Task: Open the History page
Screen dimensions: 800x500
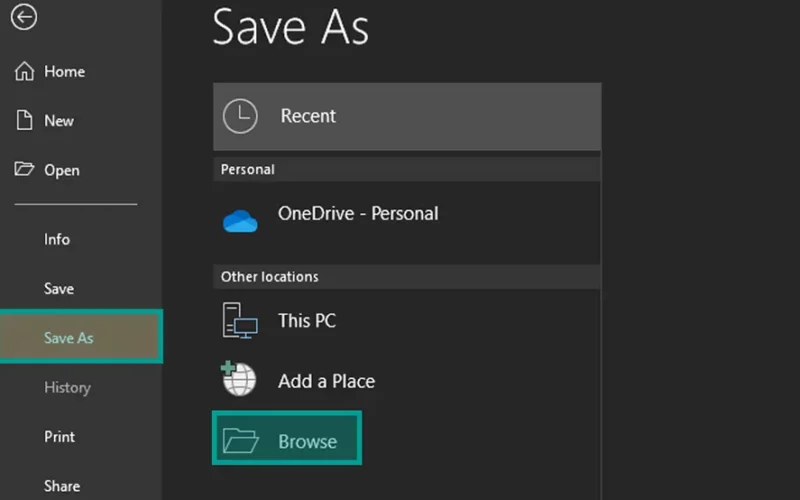Action: click(x=67, y=387)
